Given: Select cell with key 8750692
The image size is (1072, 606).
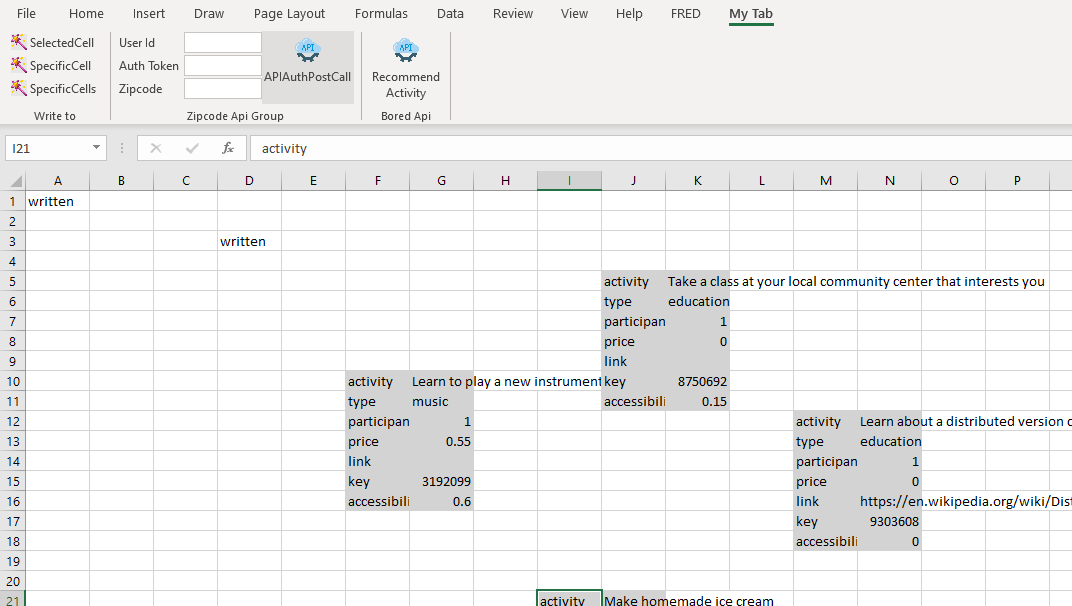Looking at the screenshot, I should click(697, 381).
